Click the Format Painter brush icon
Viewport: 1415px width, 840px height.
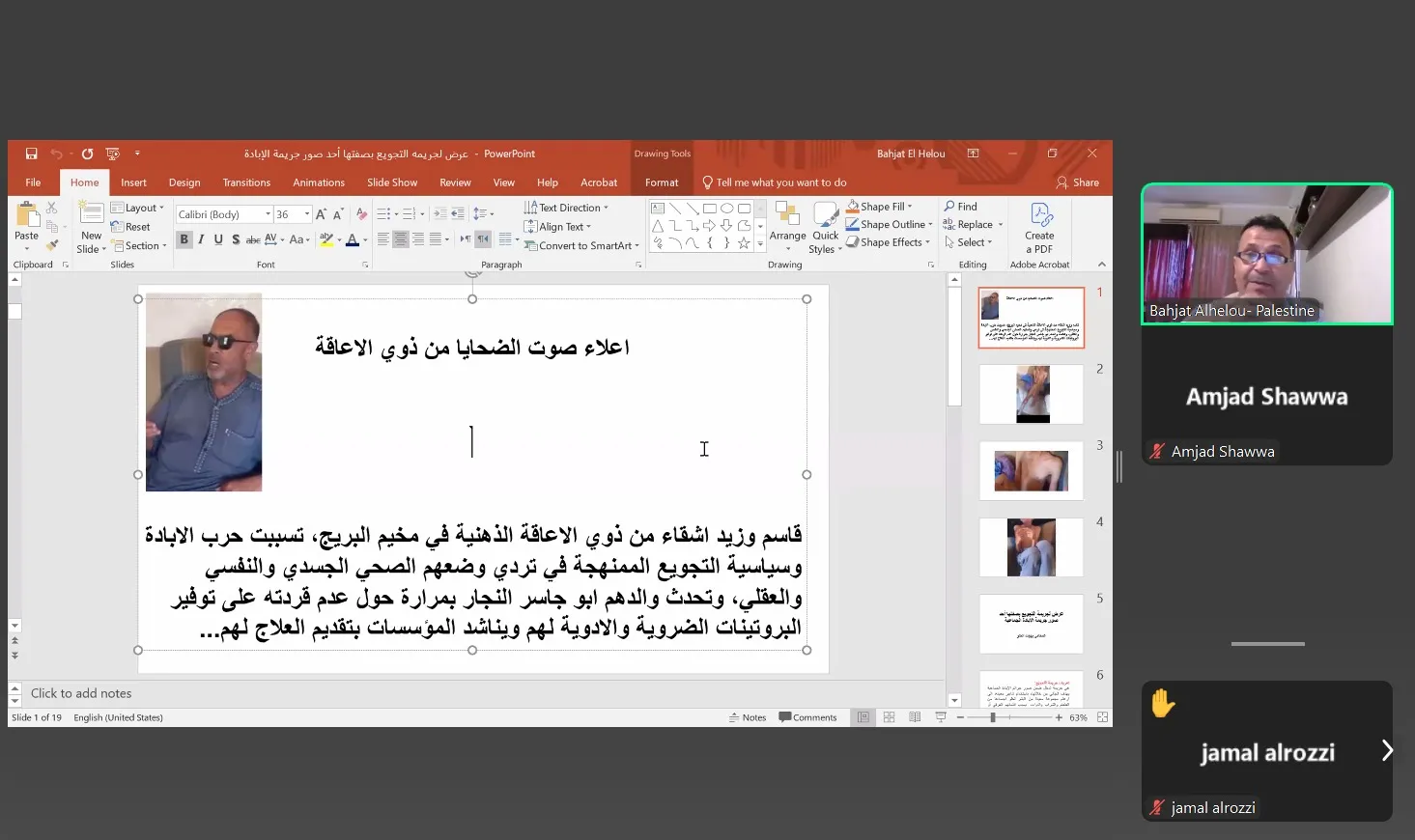pyautogui.click(x=52, y=244)
